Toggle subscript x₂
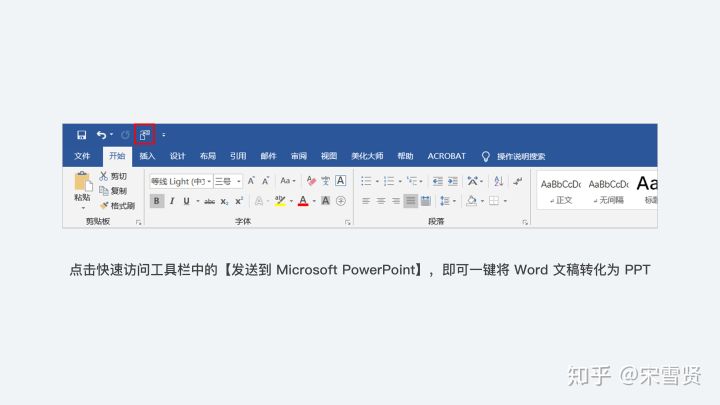Viewport: 720px width, 405px height. 224,201
